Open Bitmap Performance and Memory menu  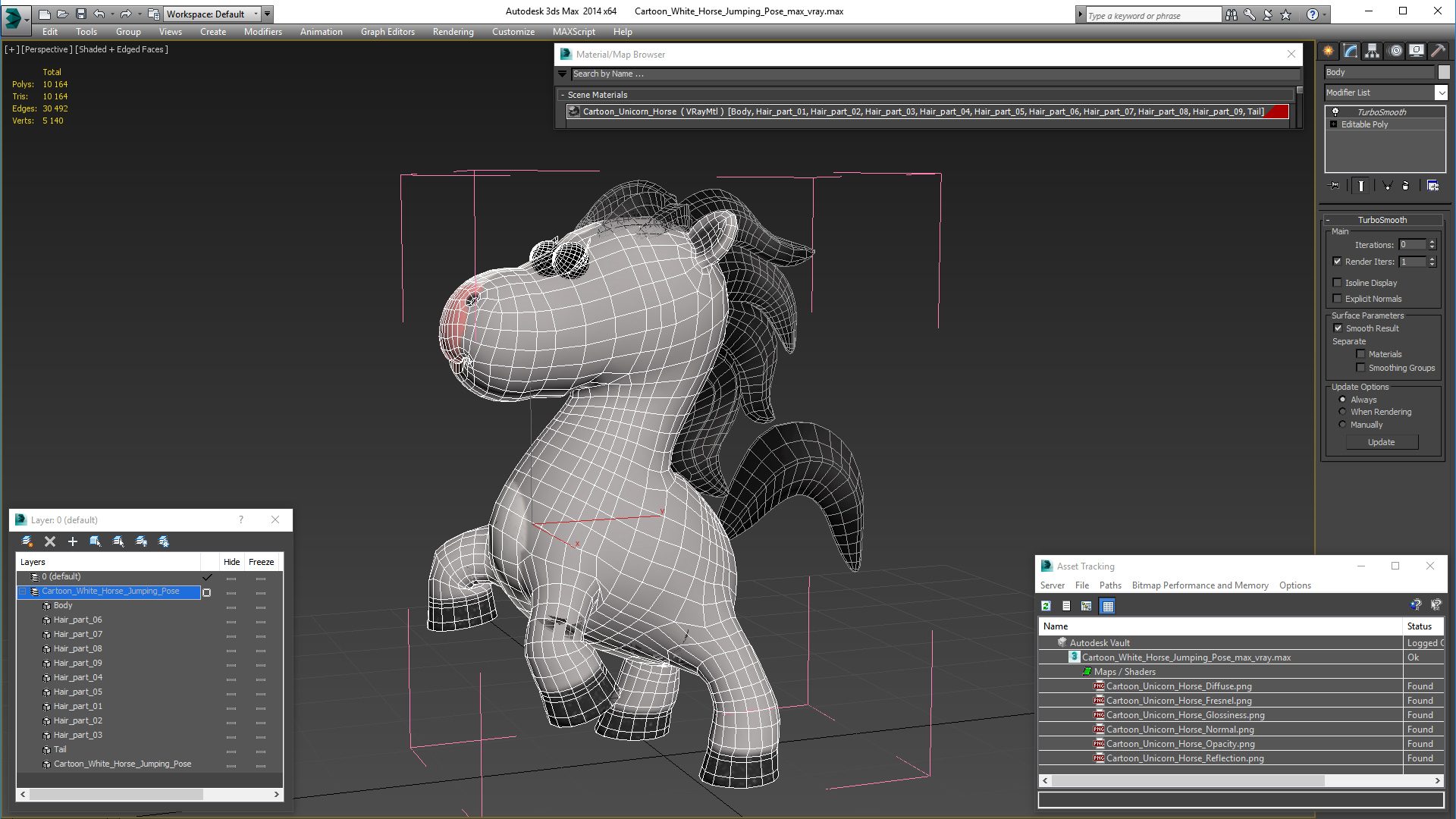tap(1200, 585)
